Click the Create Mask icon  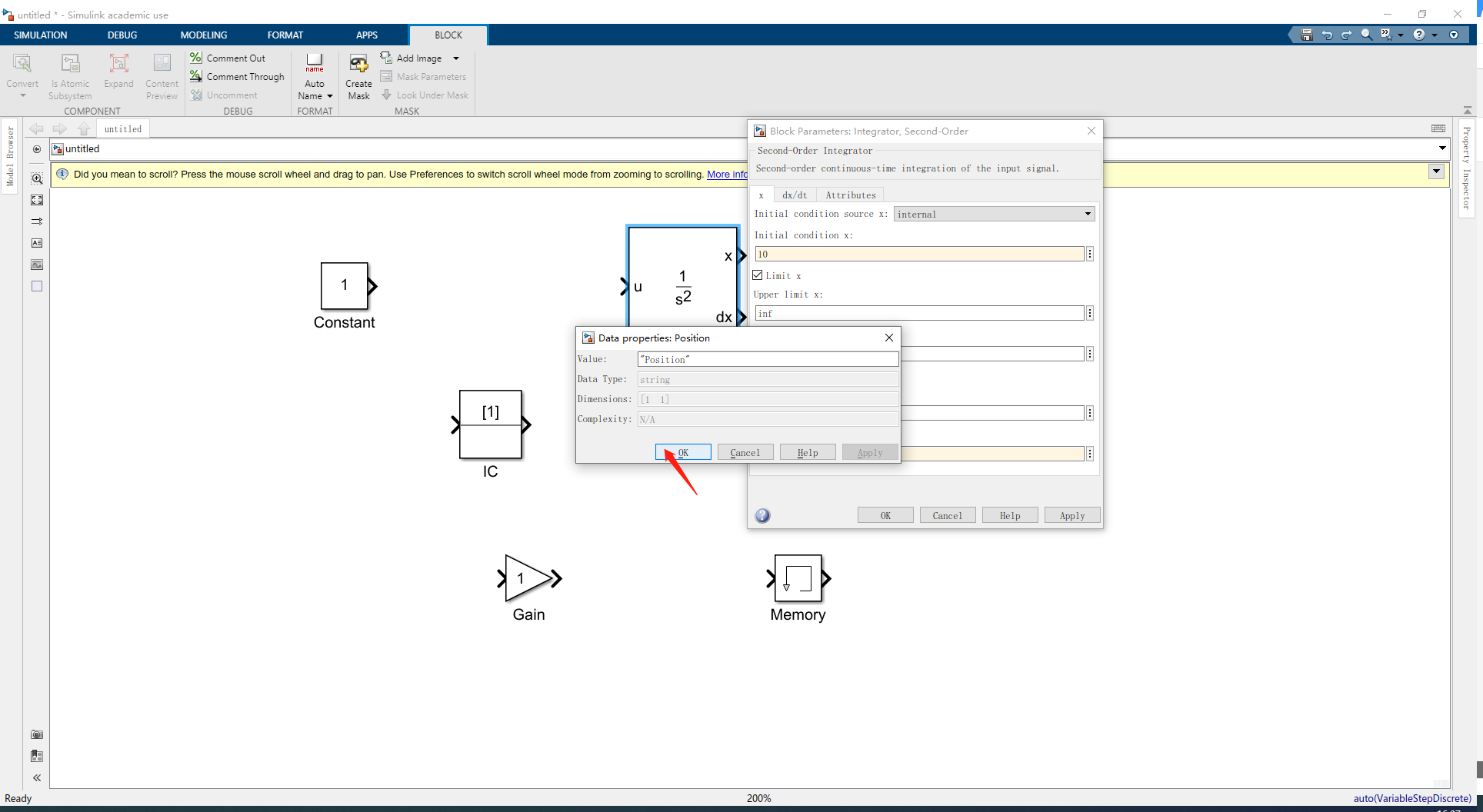(358, 63)
